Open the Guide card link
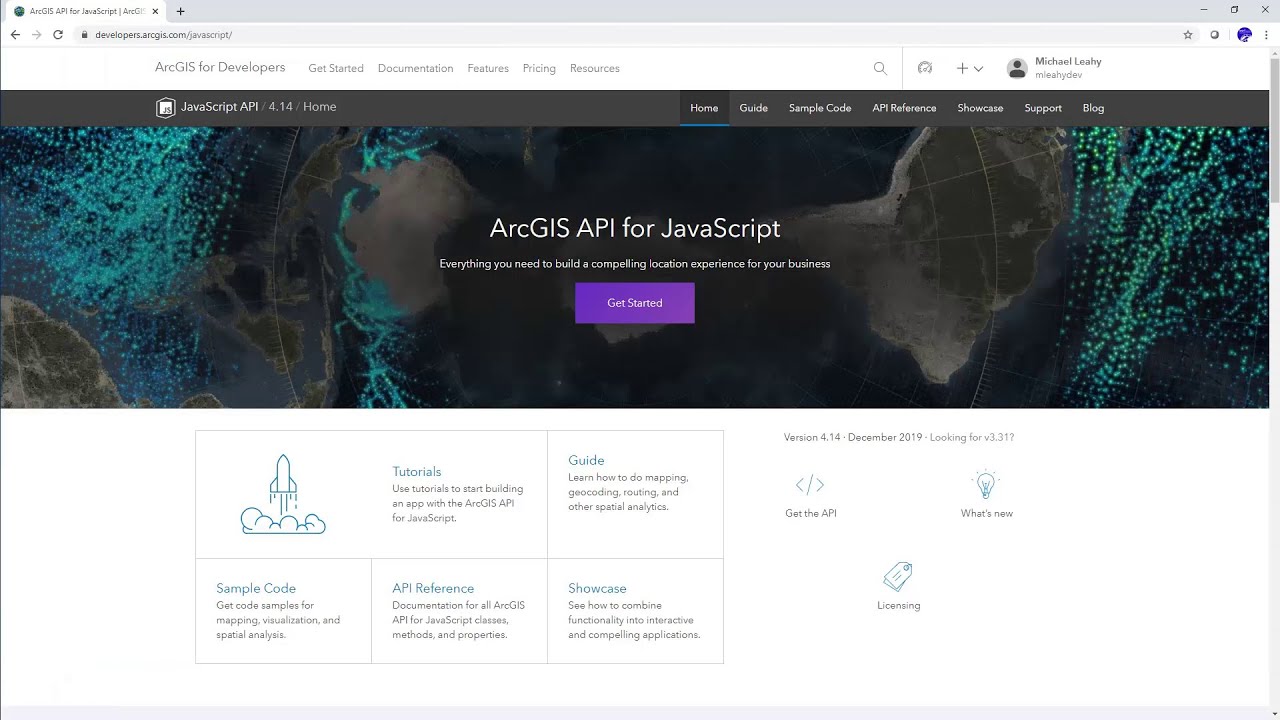 [586, 460]
